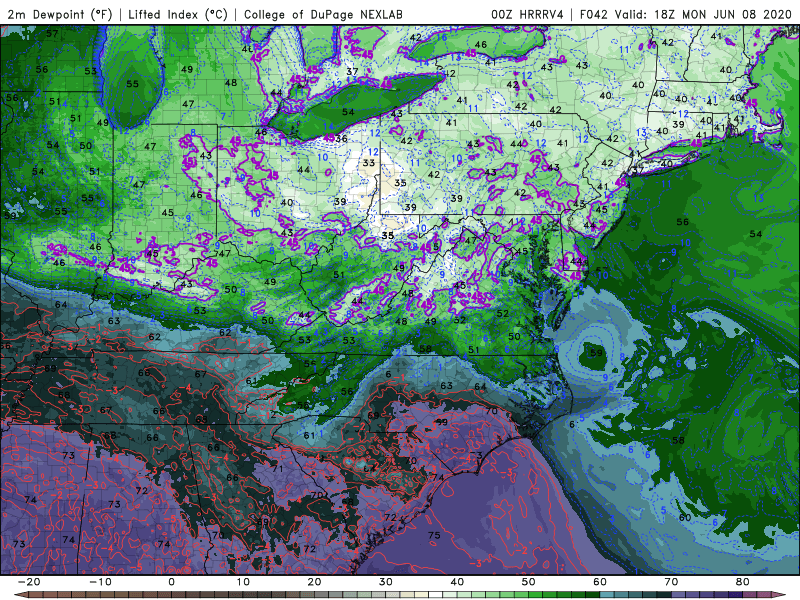The height and width of the screenshot is (600, 800).
Task: Click the "80" label on the color scale
Action: [743, 582]
